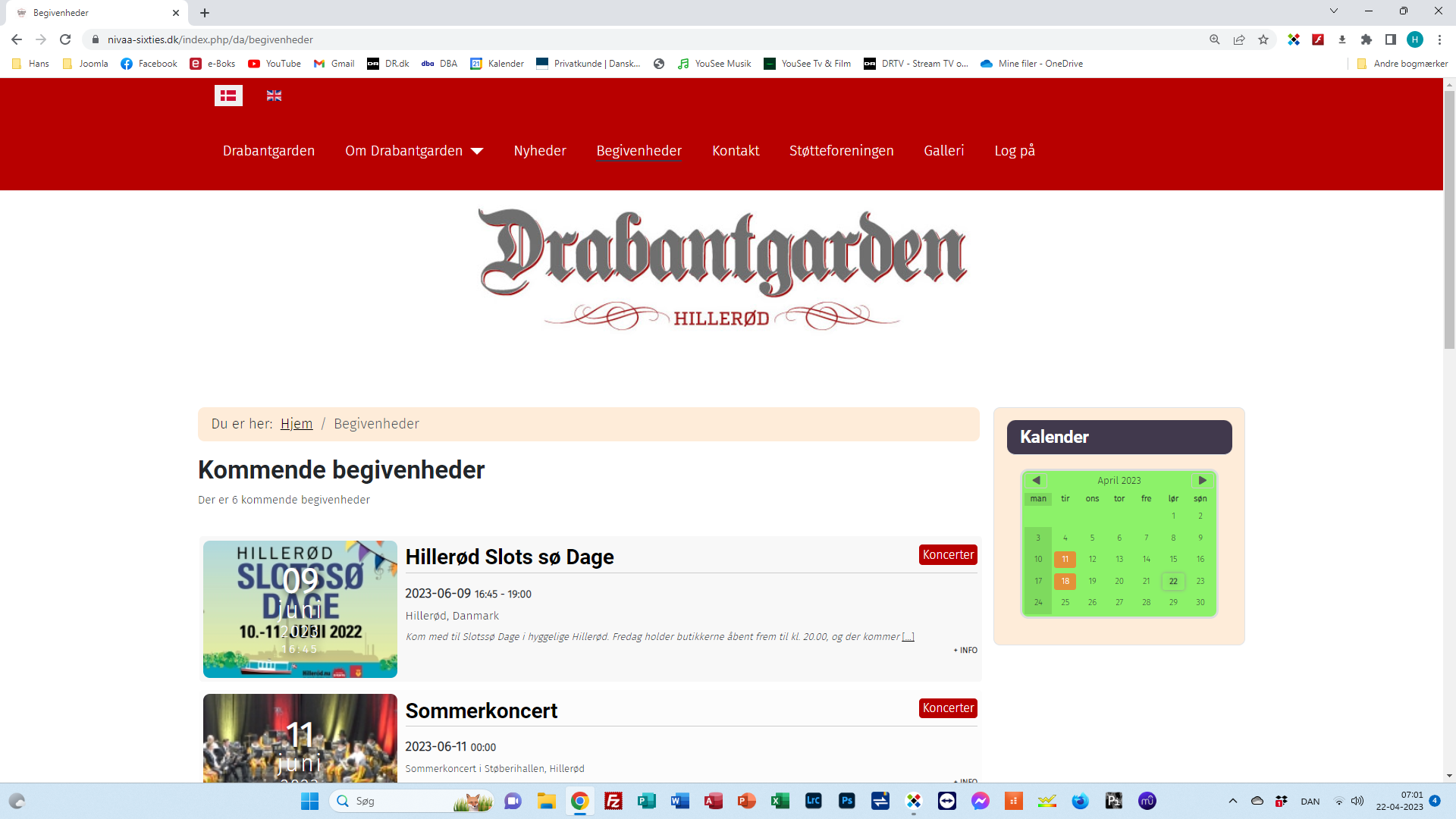Open the Kontakt menu item
Image resolution: width=1456 pixels, height=819 pixels.
[736, 151]
